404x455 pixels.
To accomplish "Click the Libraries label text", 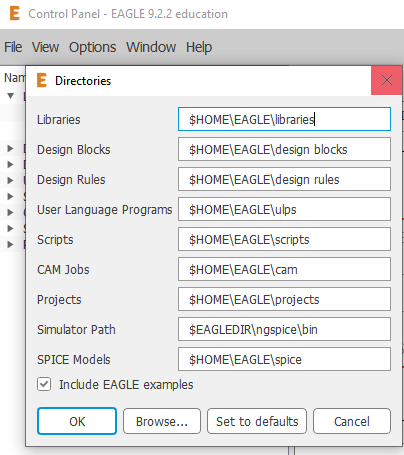I will (59, 120).
